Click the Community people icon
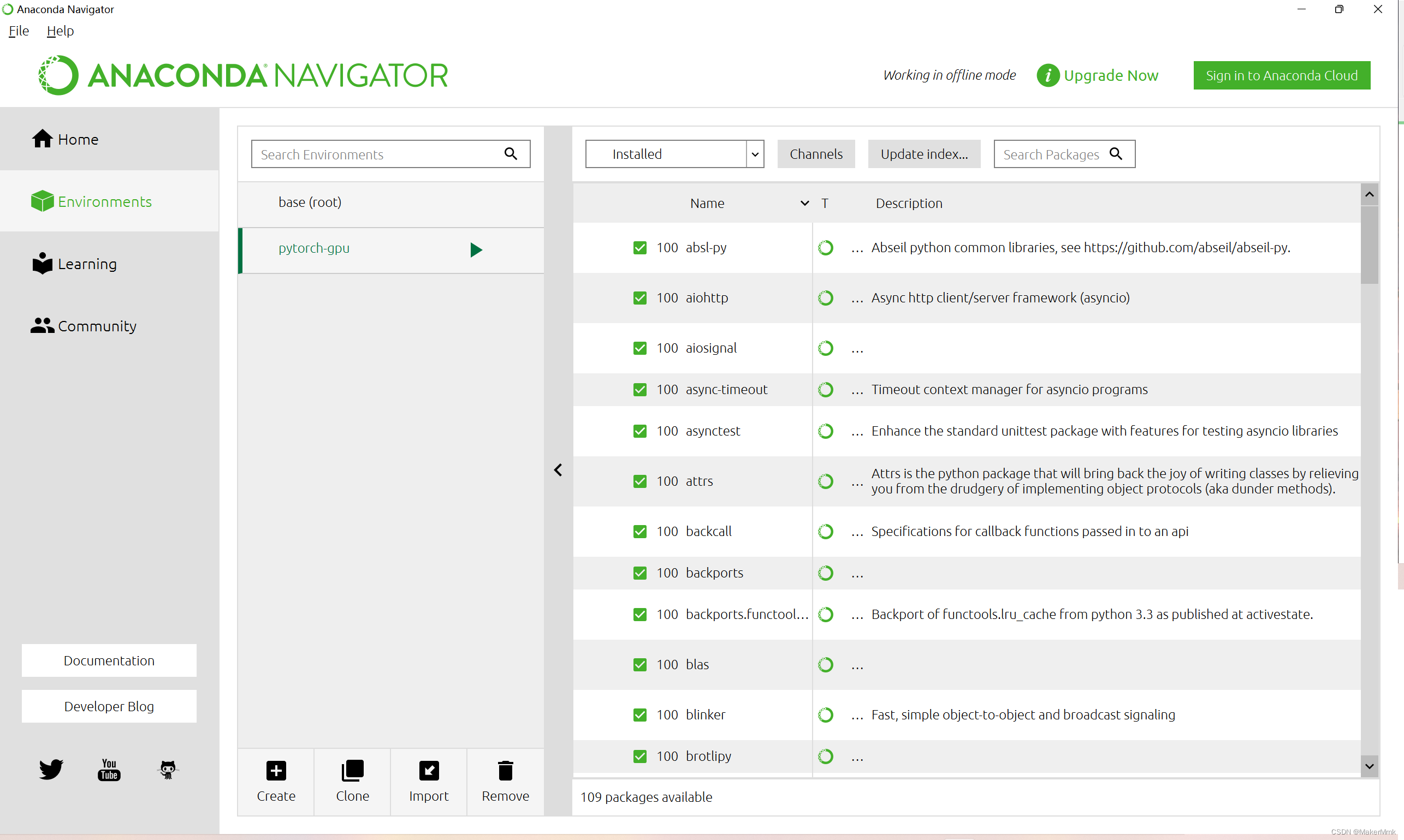The width and height of the screenshot is (1404, 840). pos(42,325)
